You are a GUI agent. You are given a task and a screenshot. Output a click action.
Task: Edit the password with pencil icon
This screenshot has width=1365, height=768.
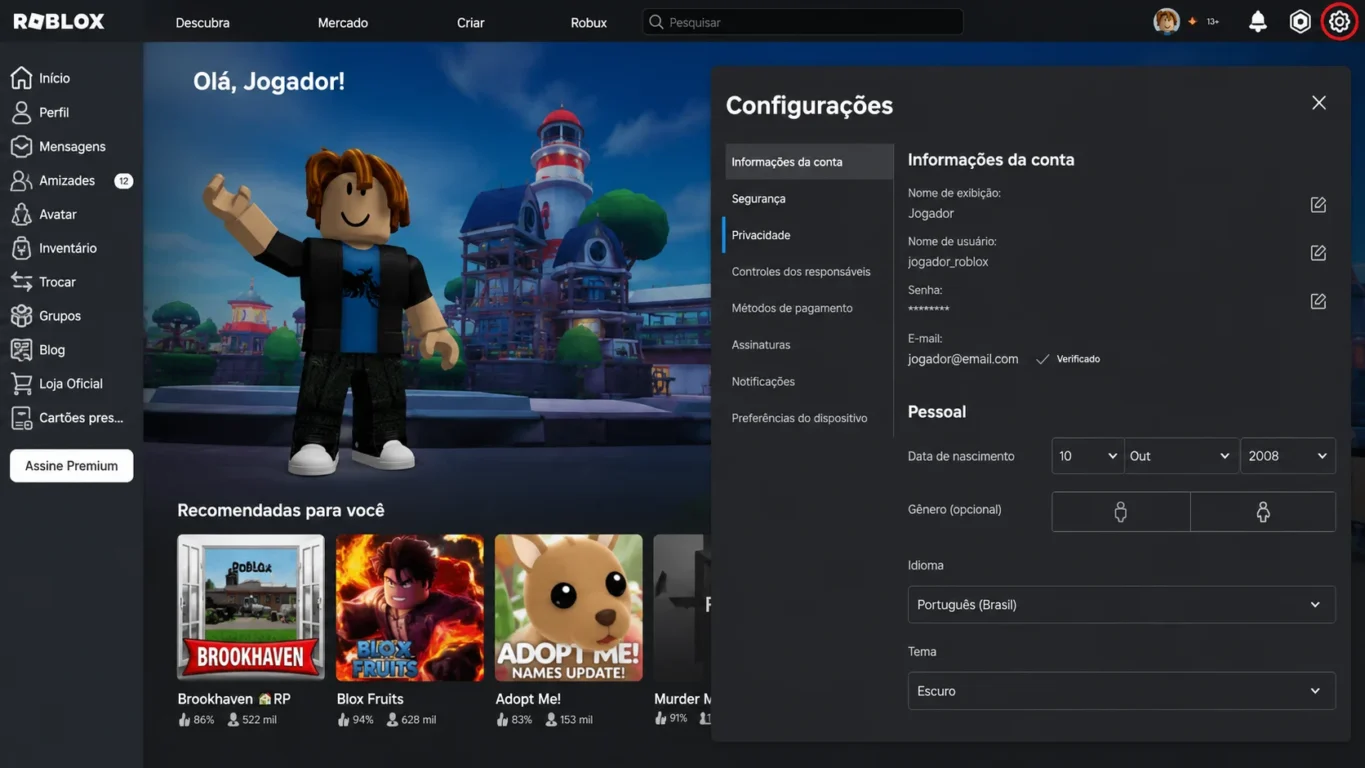(x=1318, y=301)
